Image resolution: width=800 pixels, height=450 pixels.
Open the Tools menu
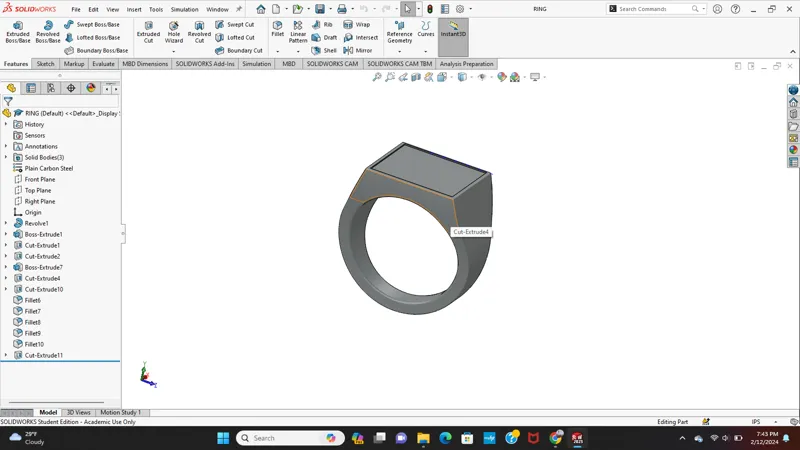[x=156, y=9]
